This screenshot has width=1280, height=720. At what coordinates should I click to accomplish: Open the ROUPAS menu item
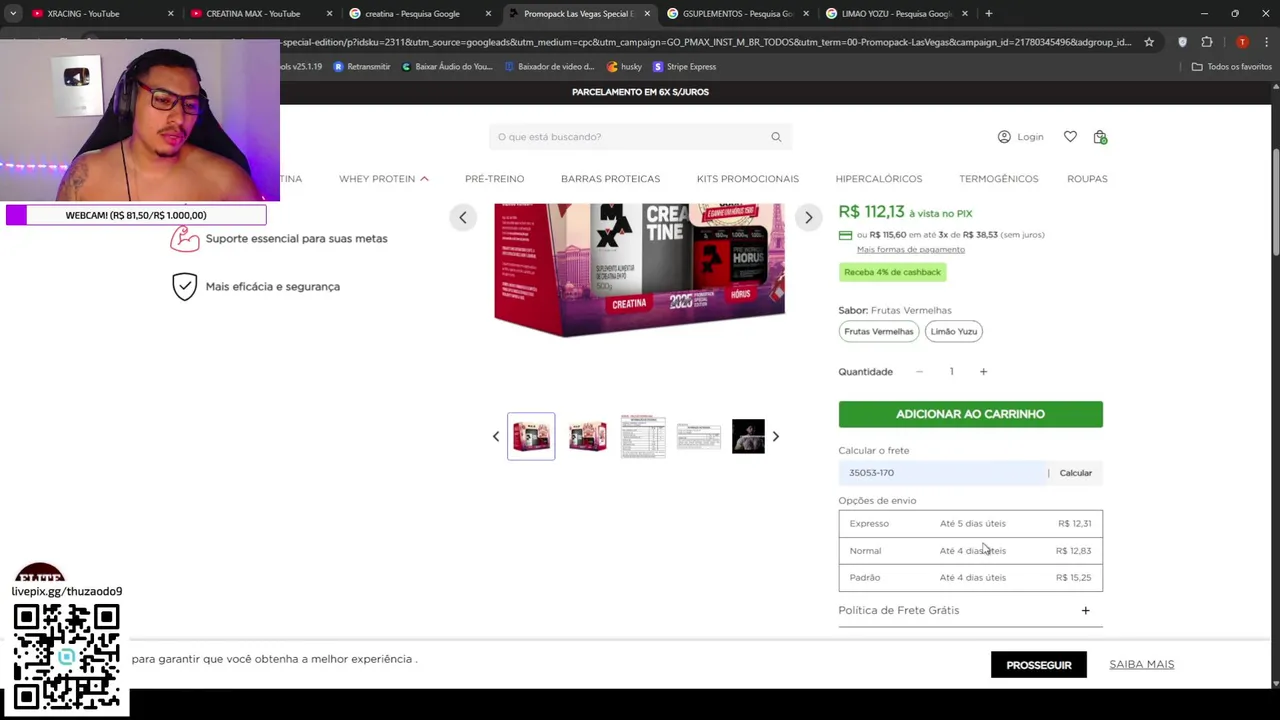(1087, 179)
